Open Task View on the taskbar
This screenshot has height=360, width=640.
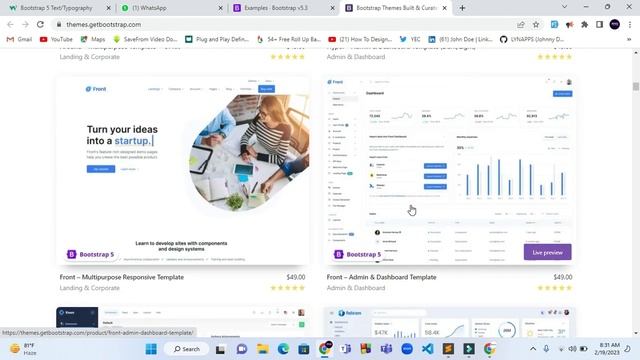pyautogui.click(x=220, y=349)
